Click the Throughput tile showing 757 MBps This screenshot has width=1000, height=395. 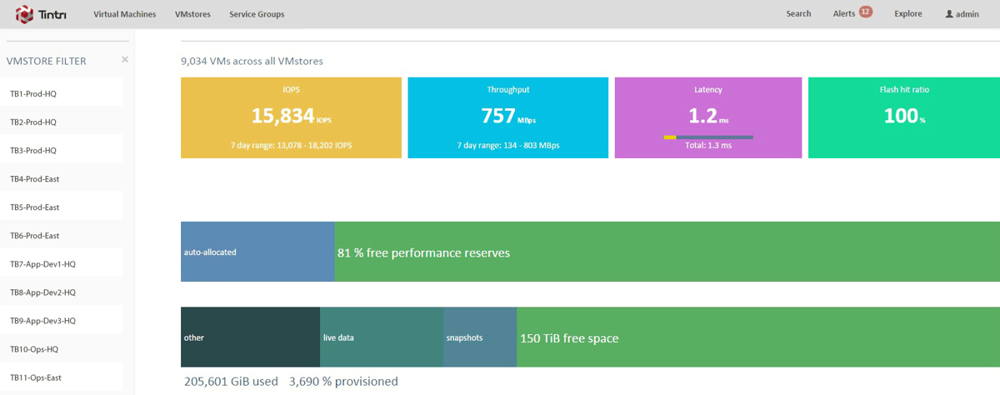[508, 117]
